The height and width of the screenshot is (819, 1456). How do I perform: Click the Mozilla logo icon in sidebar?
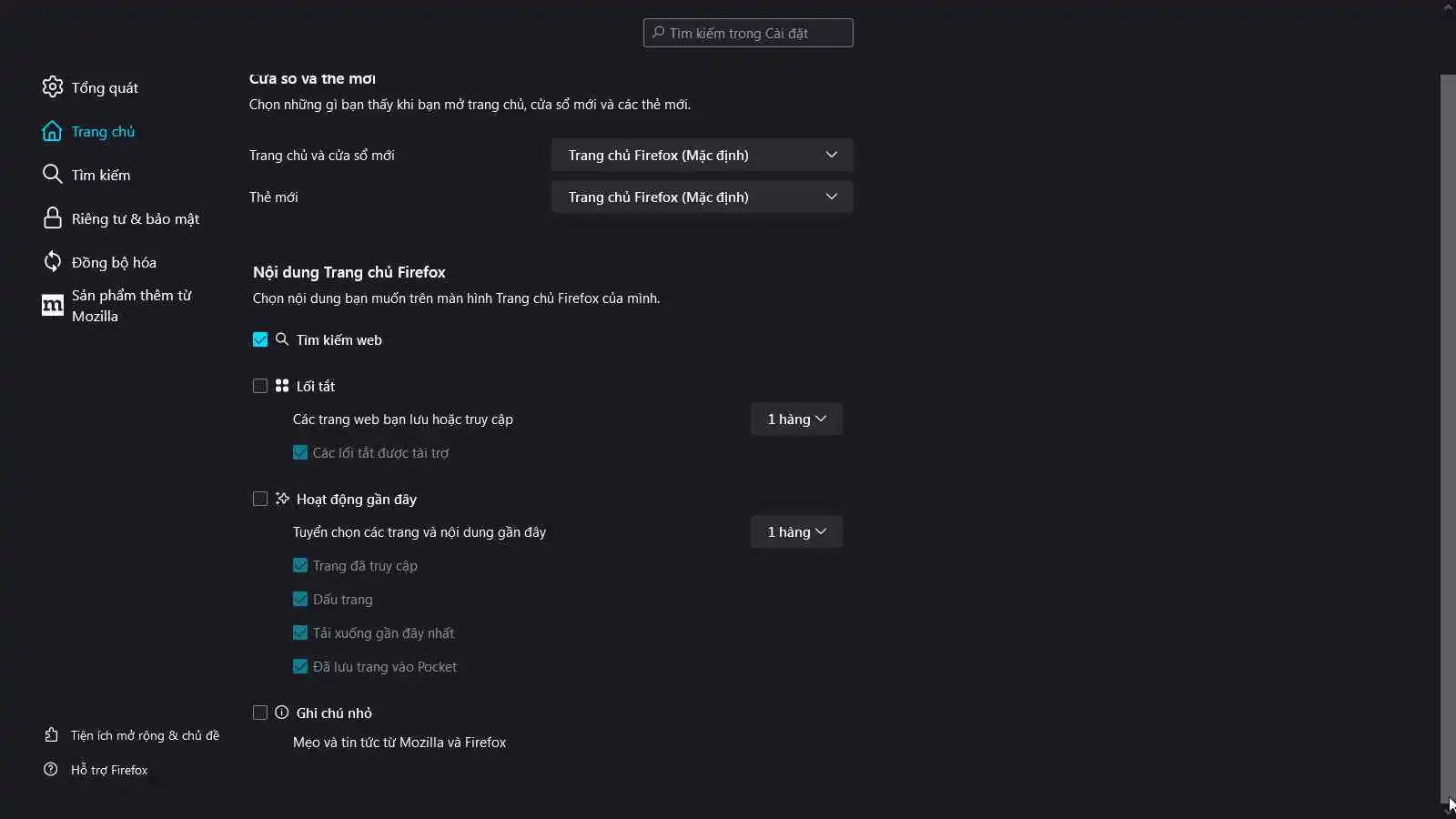[53, 306]
